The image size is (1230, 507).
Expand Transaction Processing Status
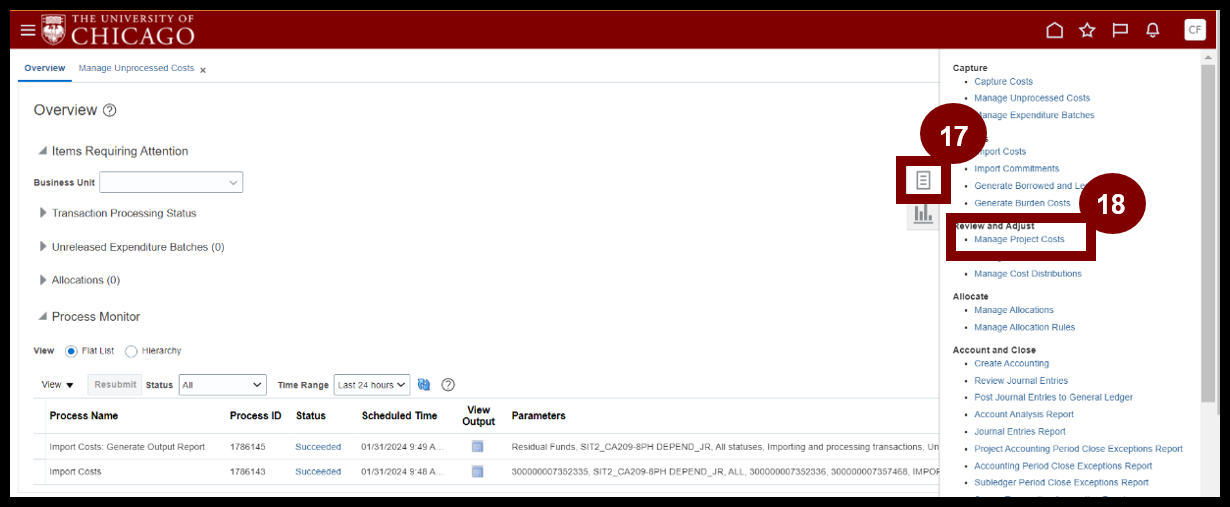coord(43,213)
